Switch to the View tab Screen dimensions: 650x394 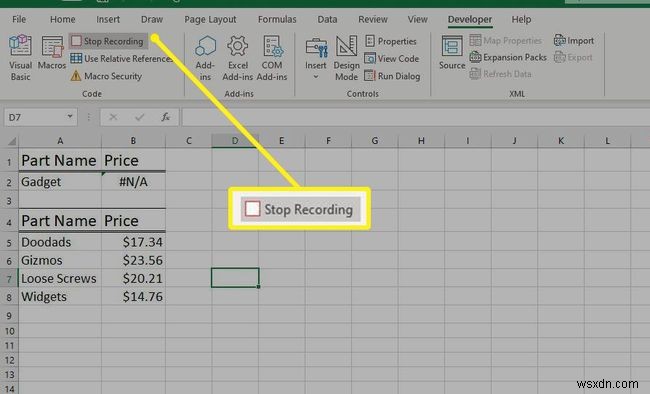click(x=417, y=19)
